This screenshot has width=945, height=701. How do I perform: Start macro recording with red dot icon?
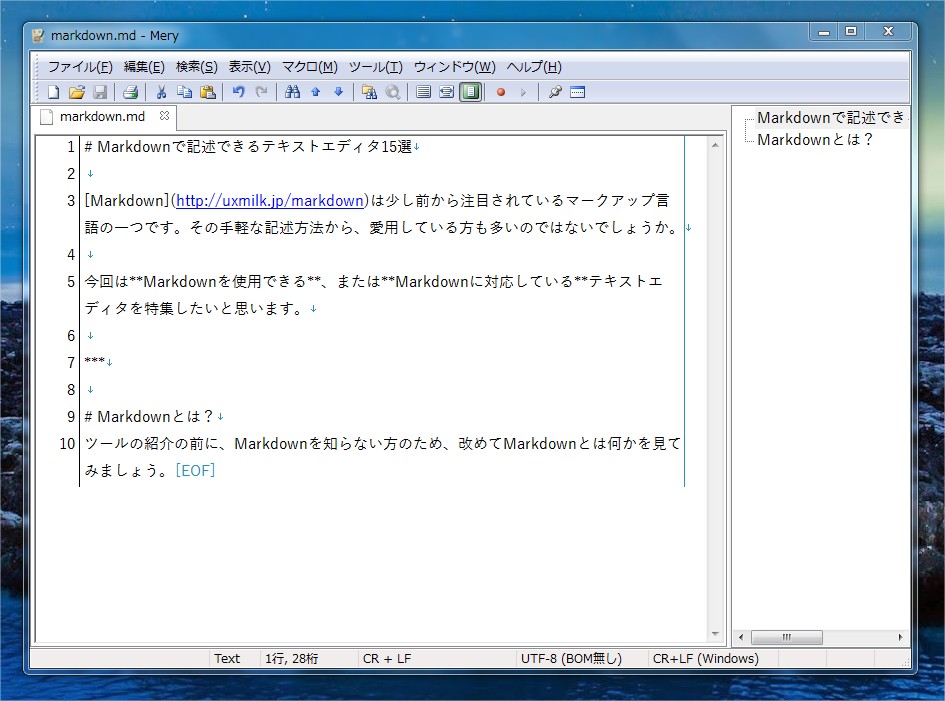[500, 92]
